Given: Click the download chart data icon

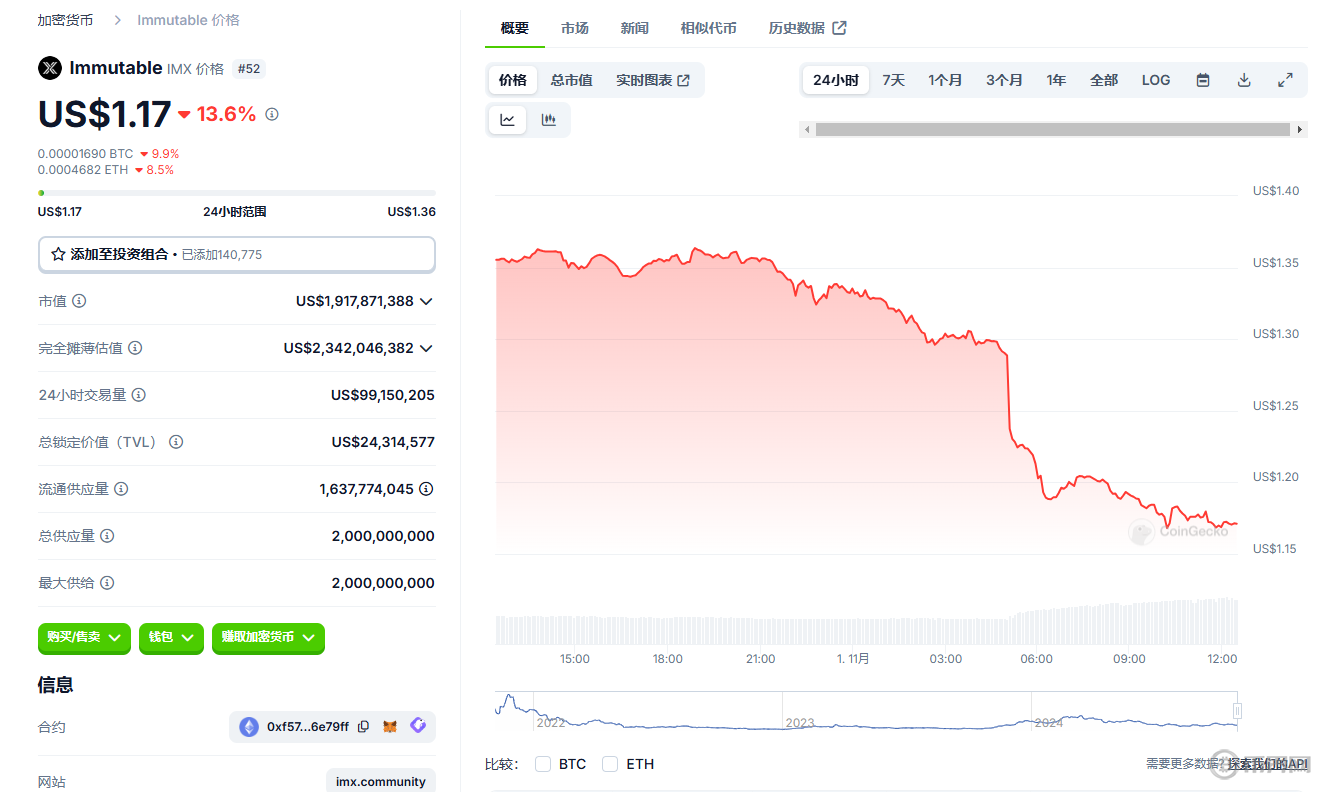Looking at the screenshot, I should [1244, 80].
